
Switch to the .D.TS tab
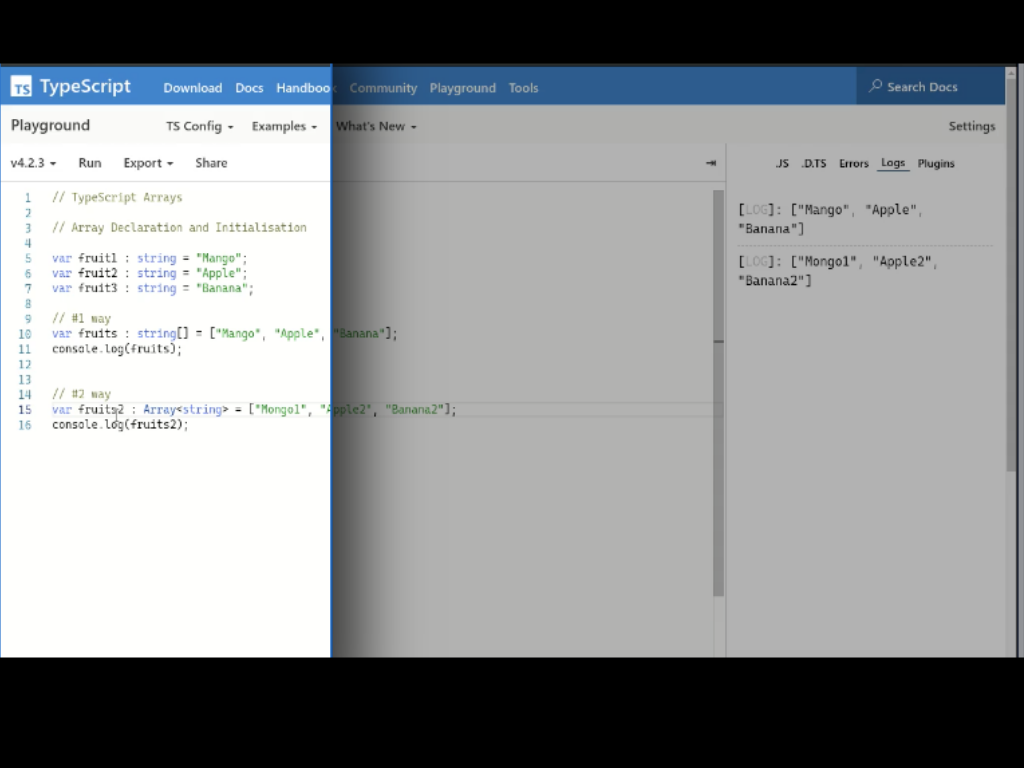coord(814,163)
